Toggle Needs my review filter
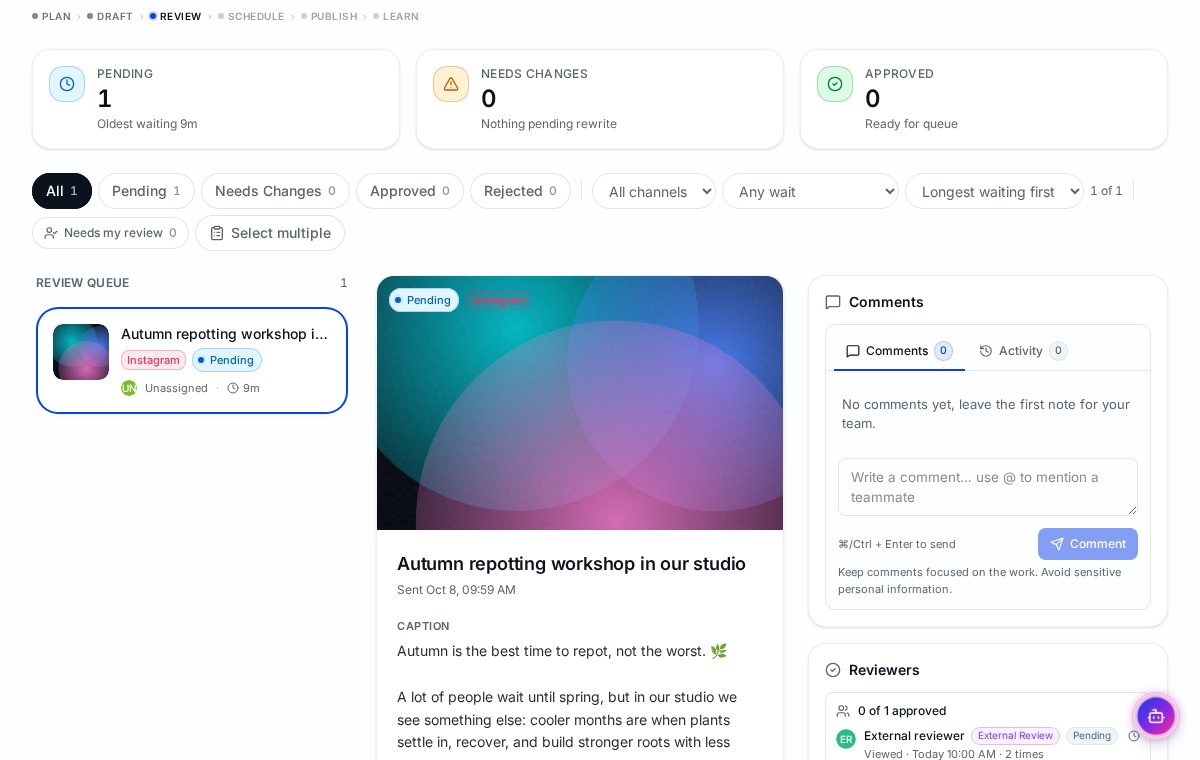This screenshot has height=760, width=1200. [x=110, y=233]
